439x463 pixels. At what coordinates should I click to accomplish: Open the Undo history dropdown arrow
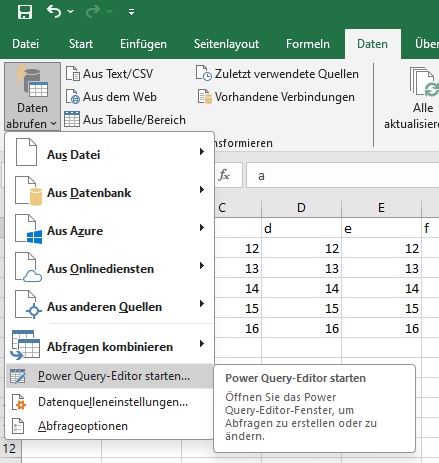(x=70, y=12)
